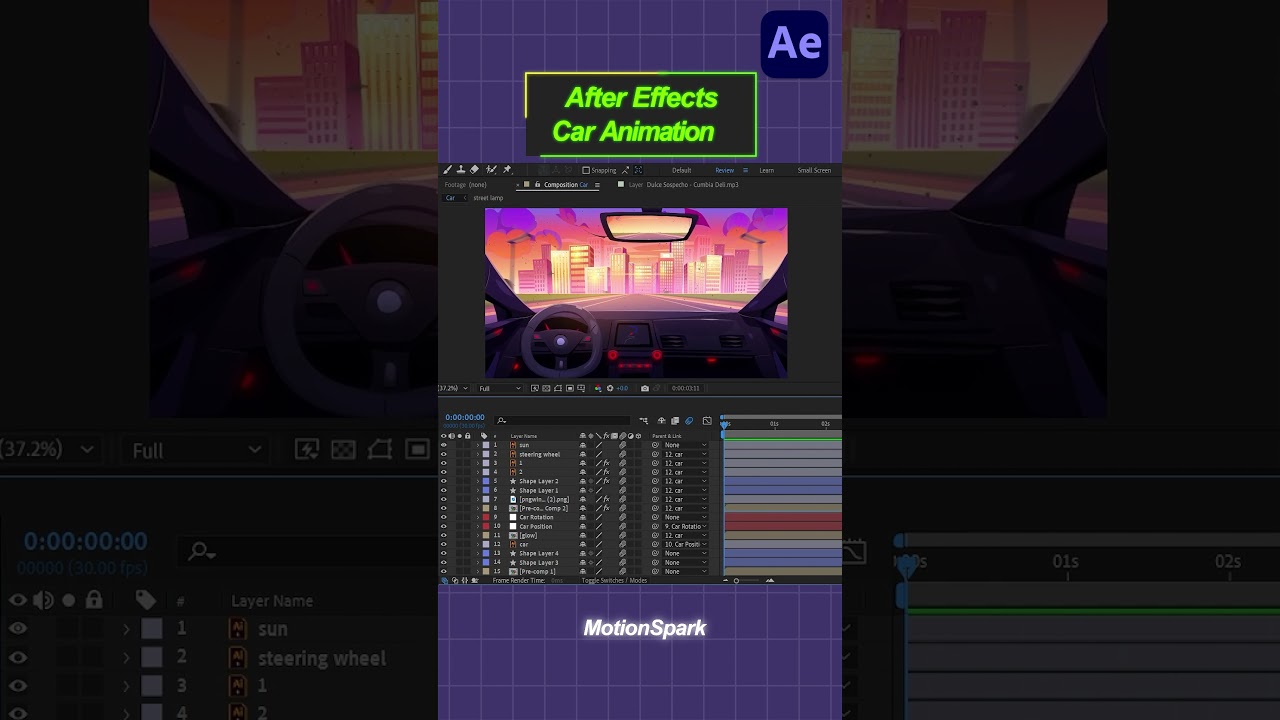Take snapshot with camera icon
This screenshot has height=720, width=1280.
coord(645,388)
